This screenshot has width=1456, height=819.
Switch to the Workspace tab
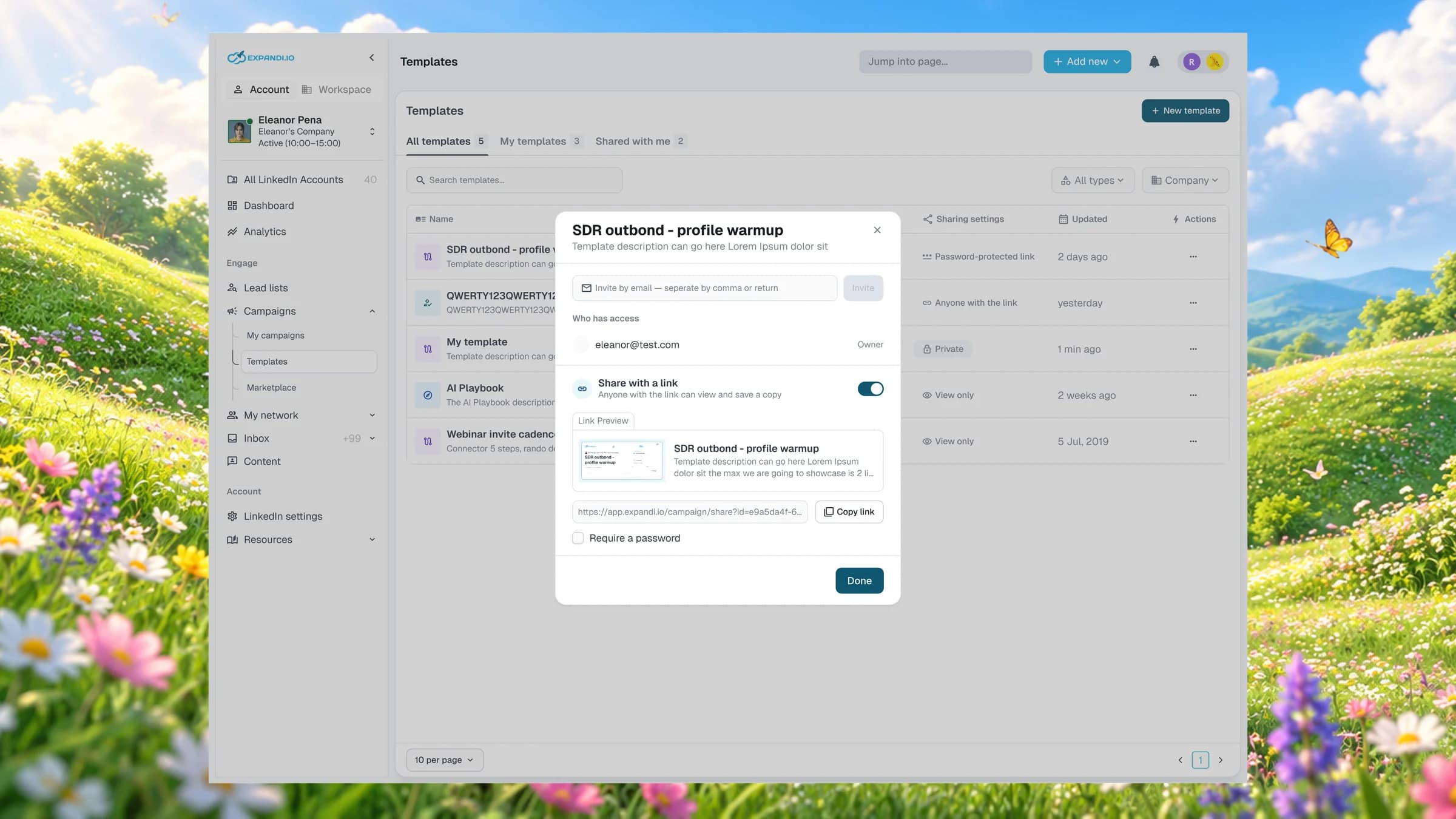(x=337, y=90)
